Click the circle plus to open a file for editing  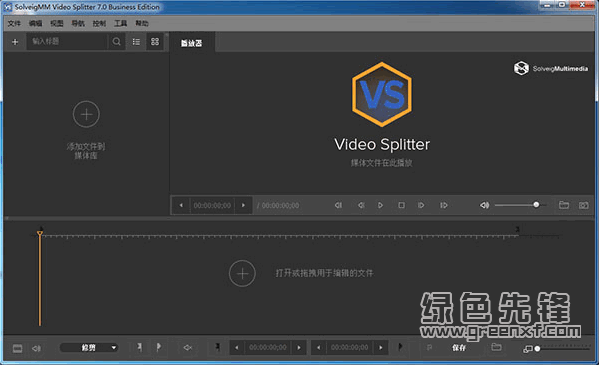242,273
